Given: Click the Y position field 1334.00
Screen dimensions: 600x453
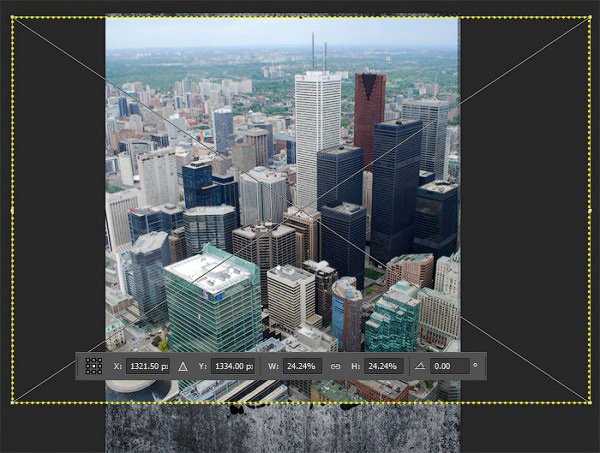Looking at the screenshot, I should tap(233, 366).
